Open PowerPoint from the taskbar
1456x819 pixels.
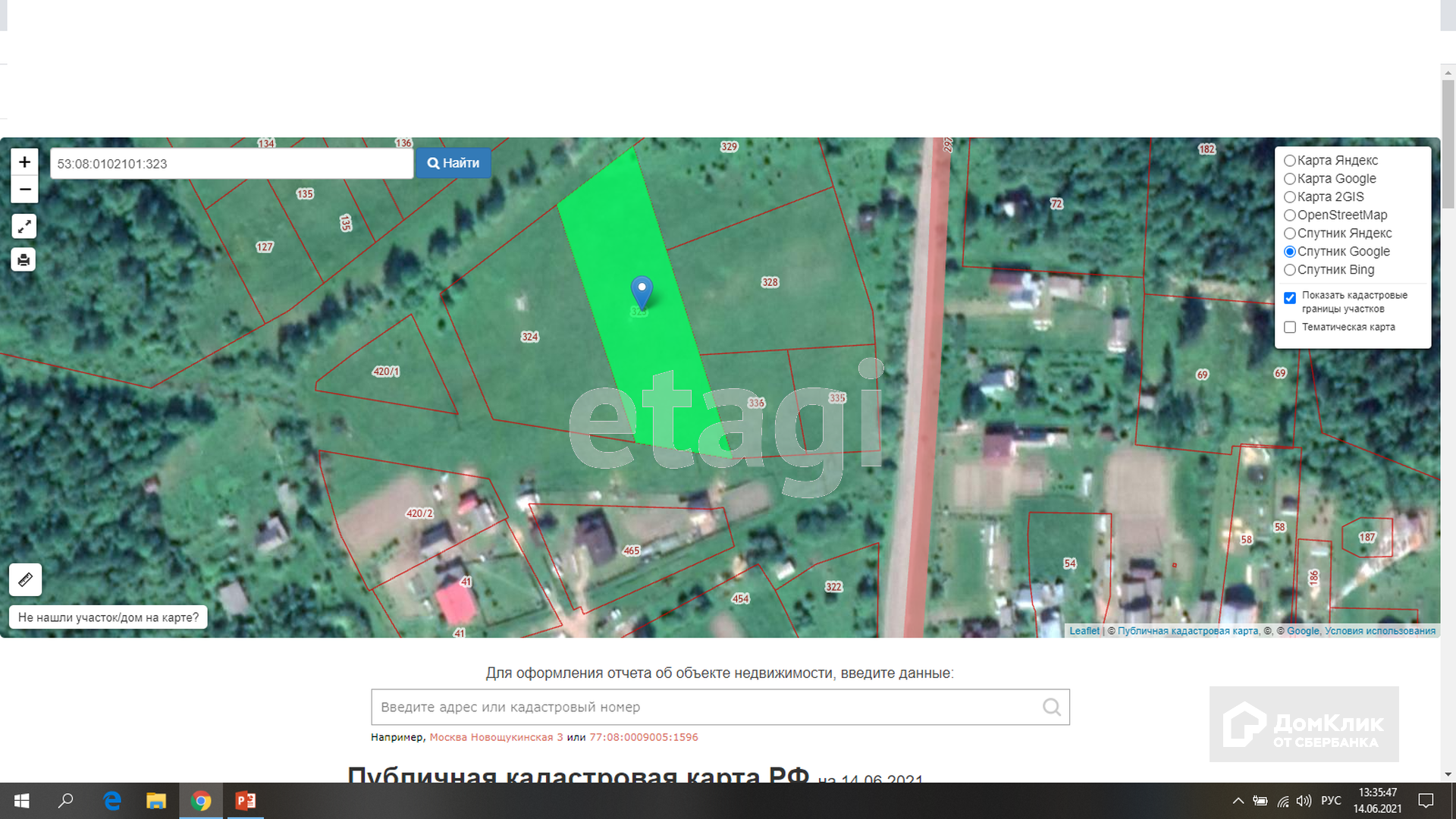click(x=245, y=801)
